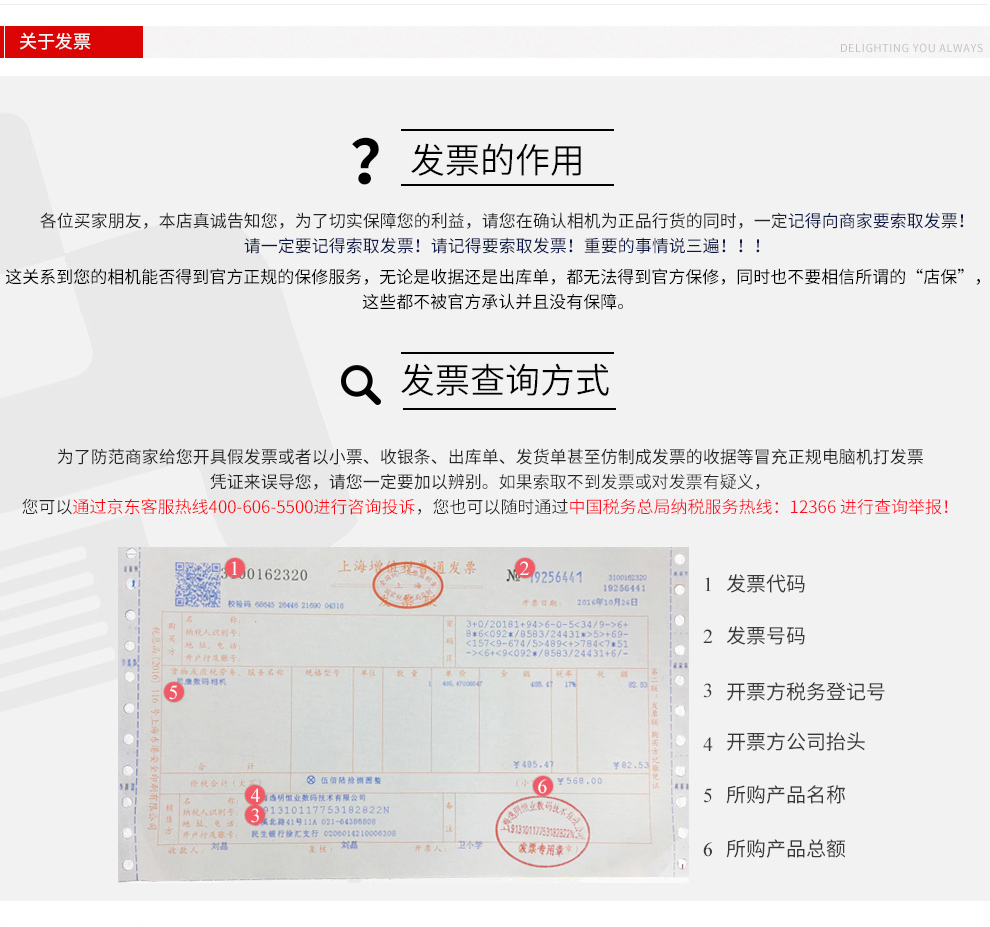Click the 12366 tax service hotline text

tap(759, 507)
